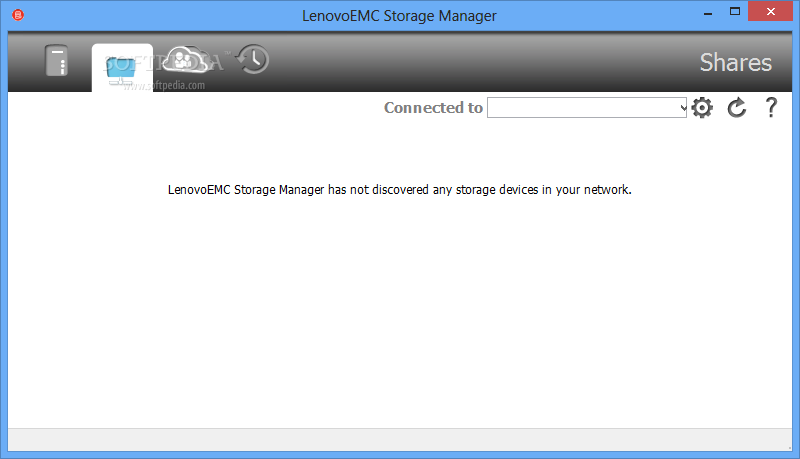
Task: Expand the Connected to dropdown arrow
Action: [x=683, y=108]
